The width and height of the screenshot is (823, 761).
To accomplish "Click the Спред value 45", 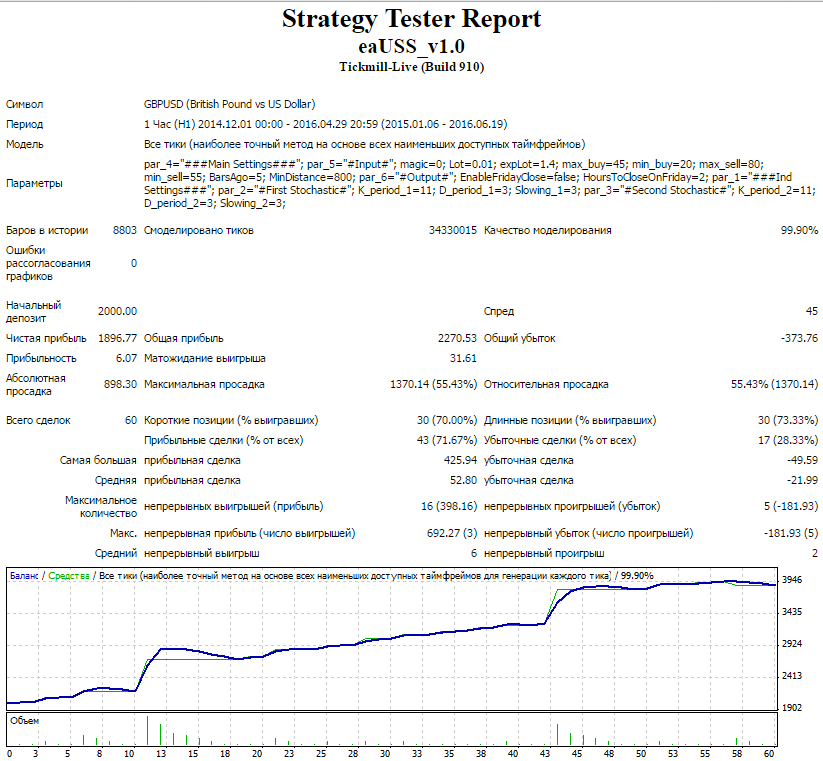I will coord(811,311).
